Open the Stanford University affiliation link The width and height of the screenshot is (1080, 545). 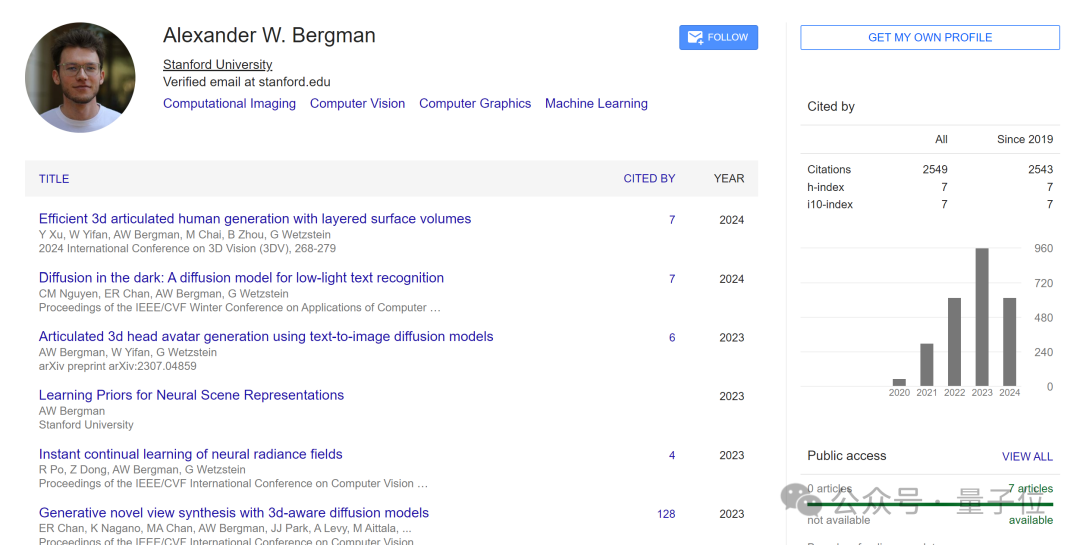217,64
